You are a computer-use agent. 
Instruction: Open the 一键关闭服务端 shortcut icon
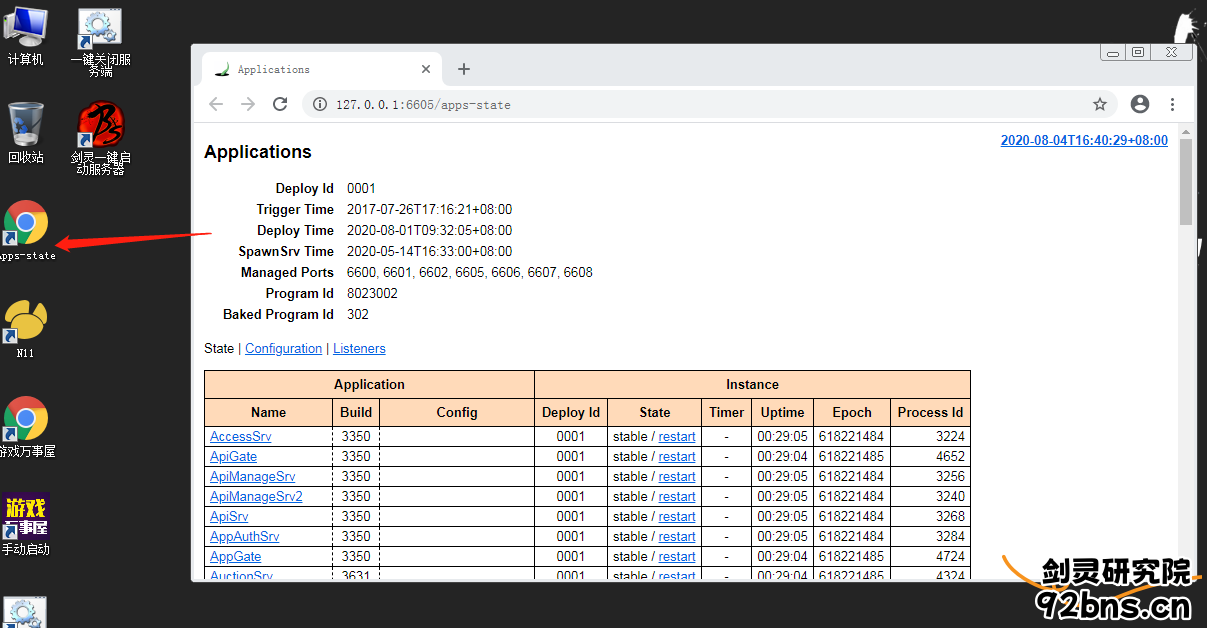tap(100, 42)
